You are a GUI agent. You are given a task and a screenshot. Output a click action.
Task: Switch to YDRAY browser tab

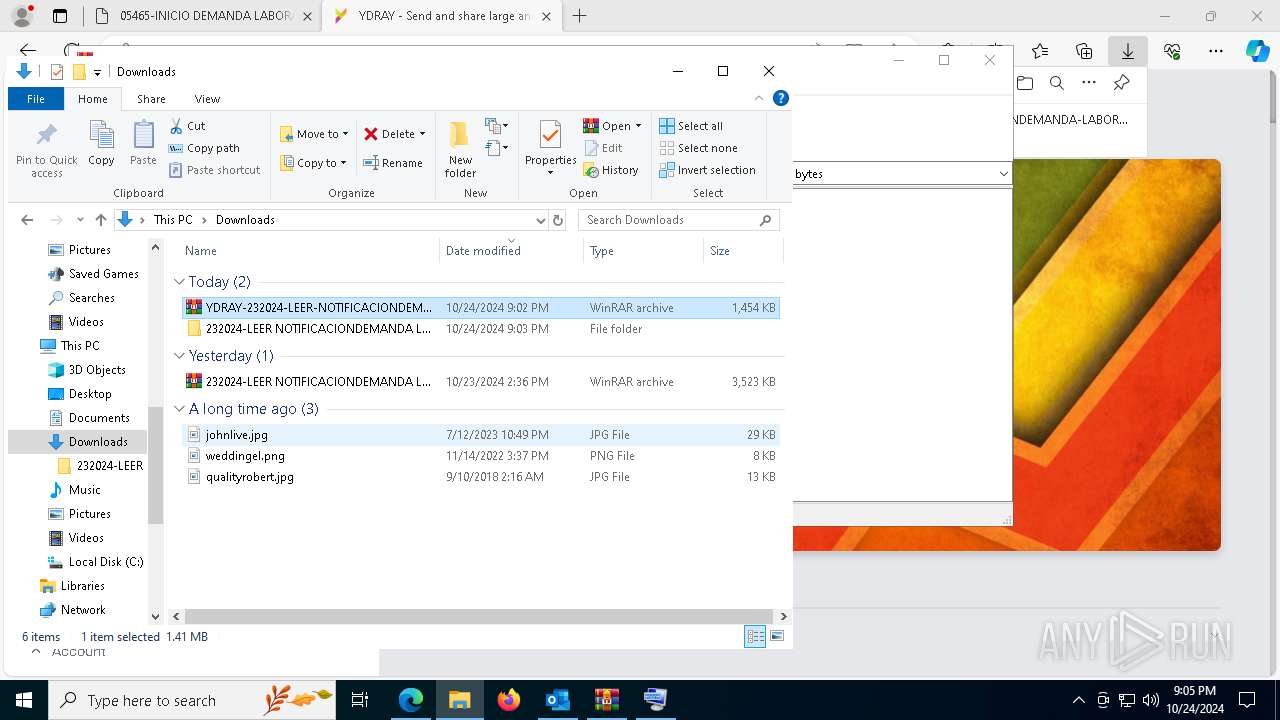pyautogui.click(x=441, y=16)
